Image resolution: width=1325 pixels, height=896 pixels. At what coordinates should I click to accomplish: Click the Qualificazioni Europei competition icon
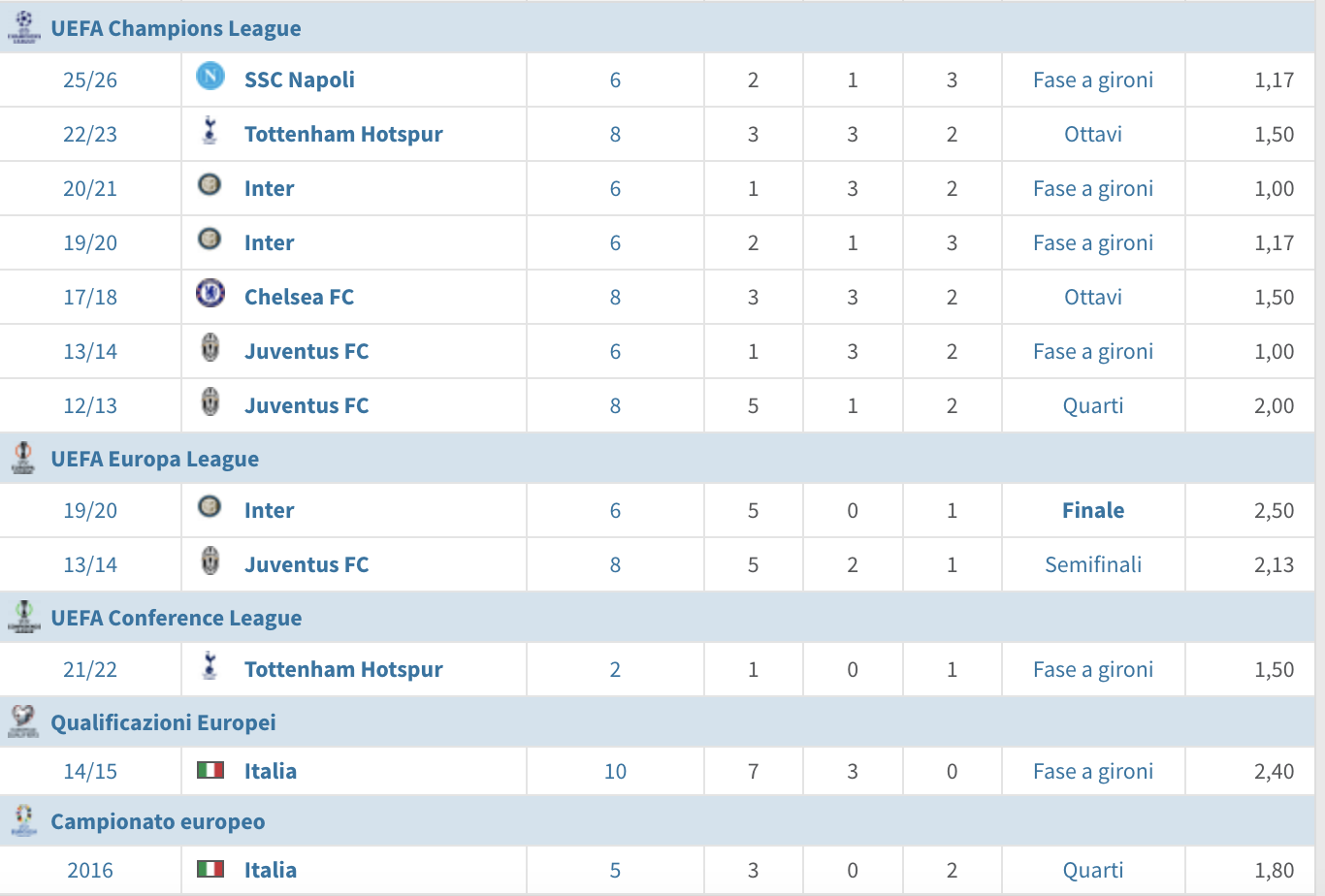[23, 721]
